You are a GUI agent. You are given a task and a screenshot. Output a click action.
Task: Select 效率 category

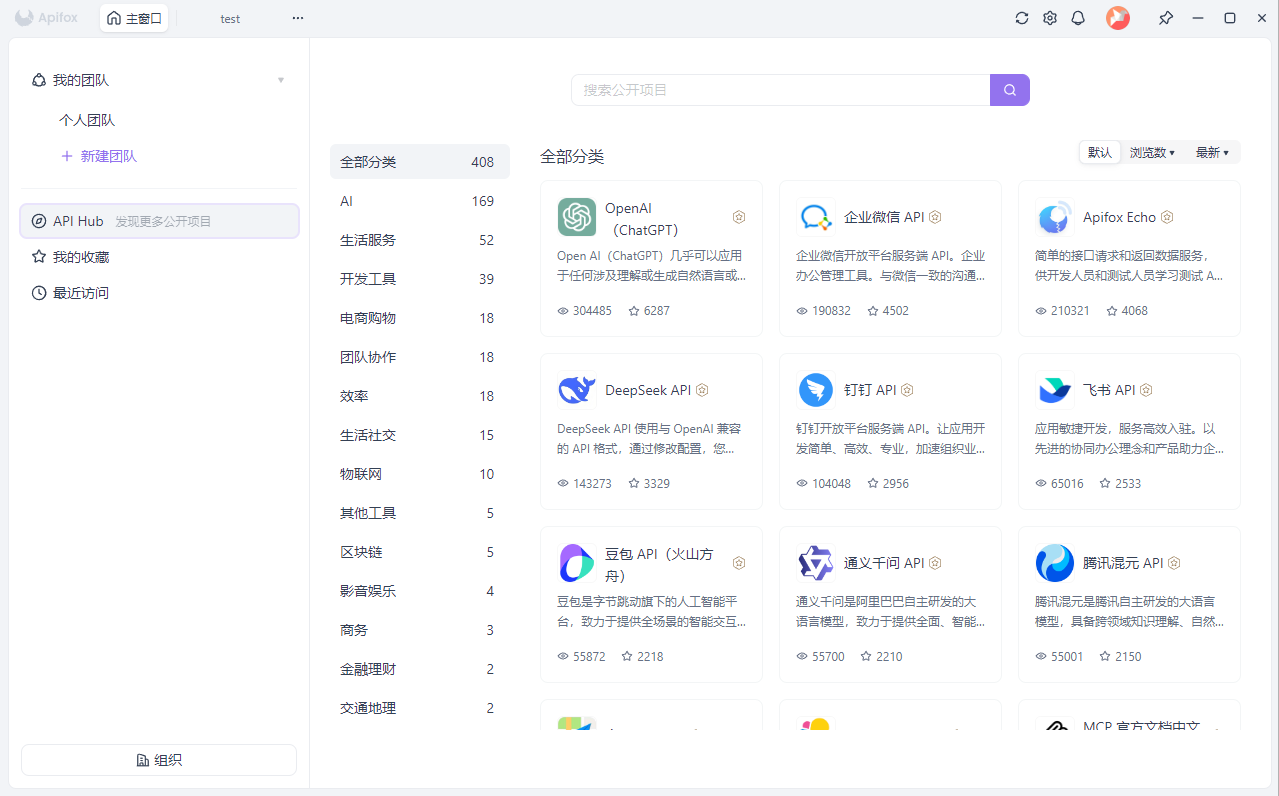click(x=420, y=396)
